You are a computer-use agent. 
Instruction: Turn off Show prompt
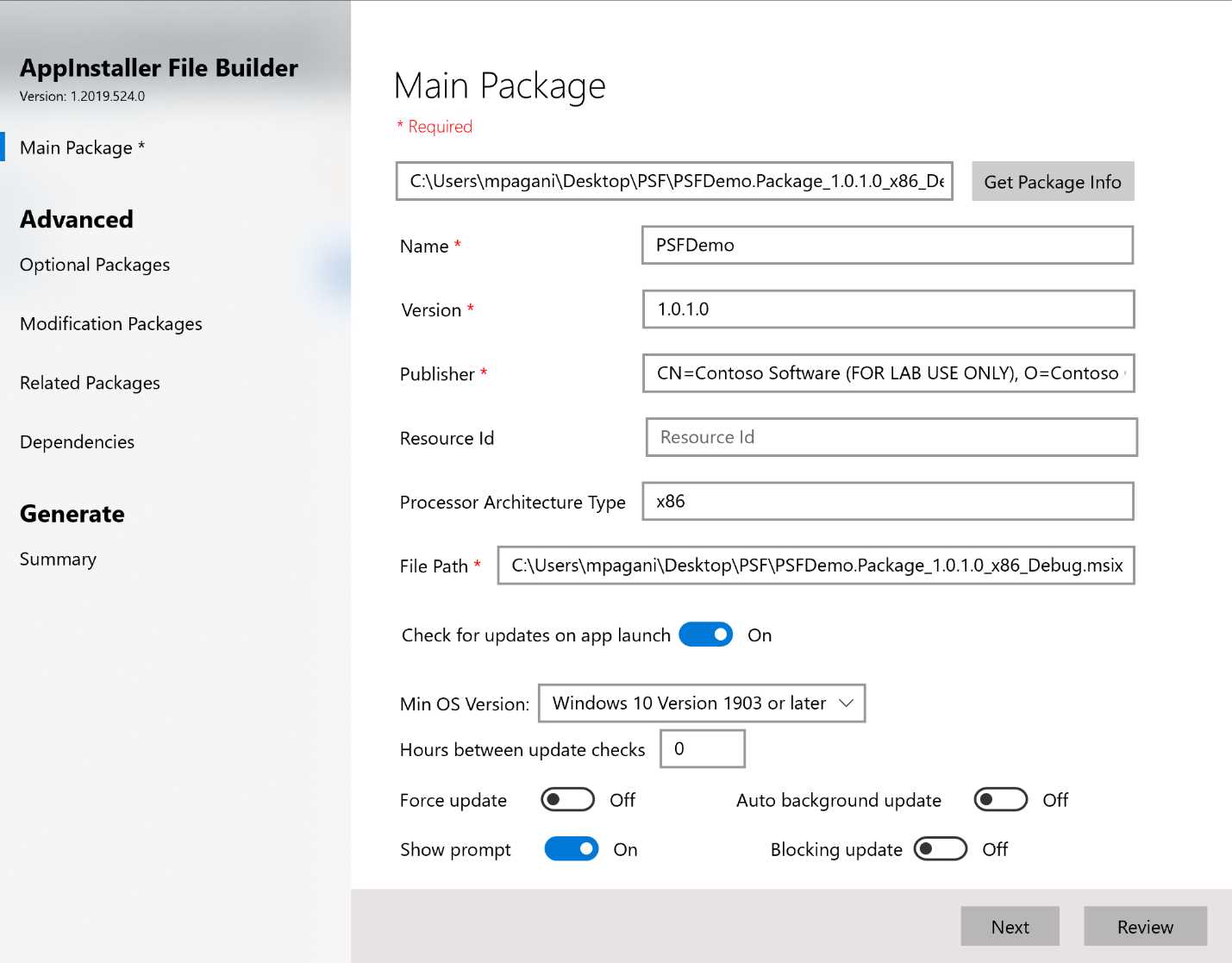tap(571, 849)
